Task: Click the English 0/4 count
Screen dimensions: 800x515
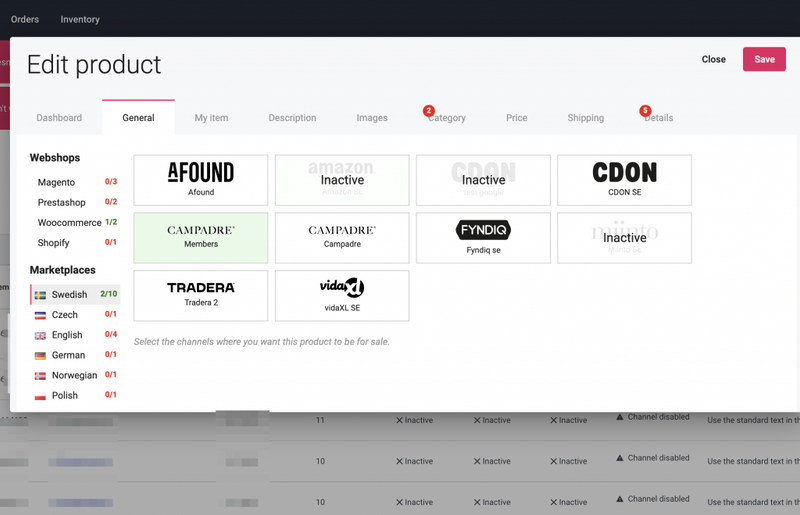Action: (111, 334)
